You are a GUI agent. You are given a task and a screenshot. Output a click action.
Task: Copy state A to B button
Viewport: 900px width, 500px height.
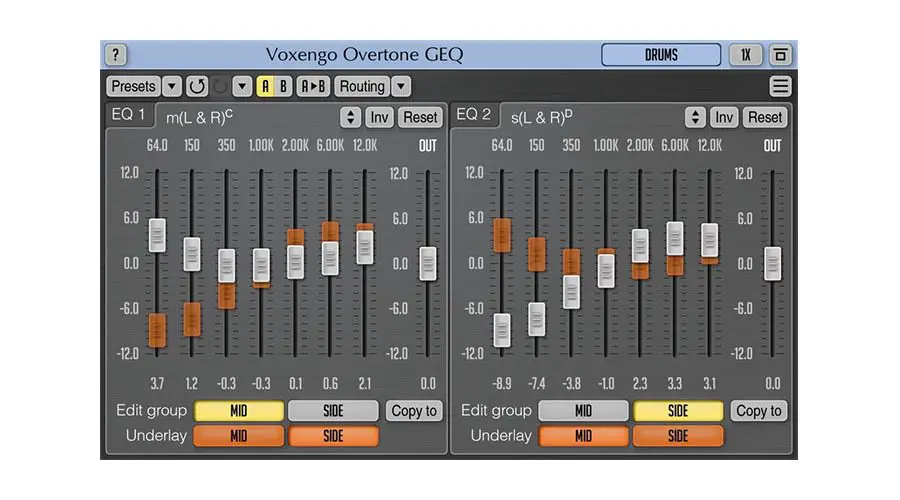click(313, 87)
